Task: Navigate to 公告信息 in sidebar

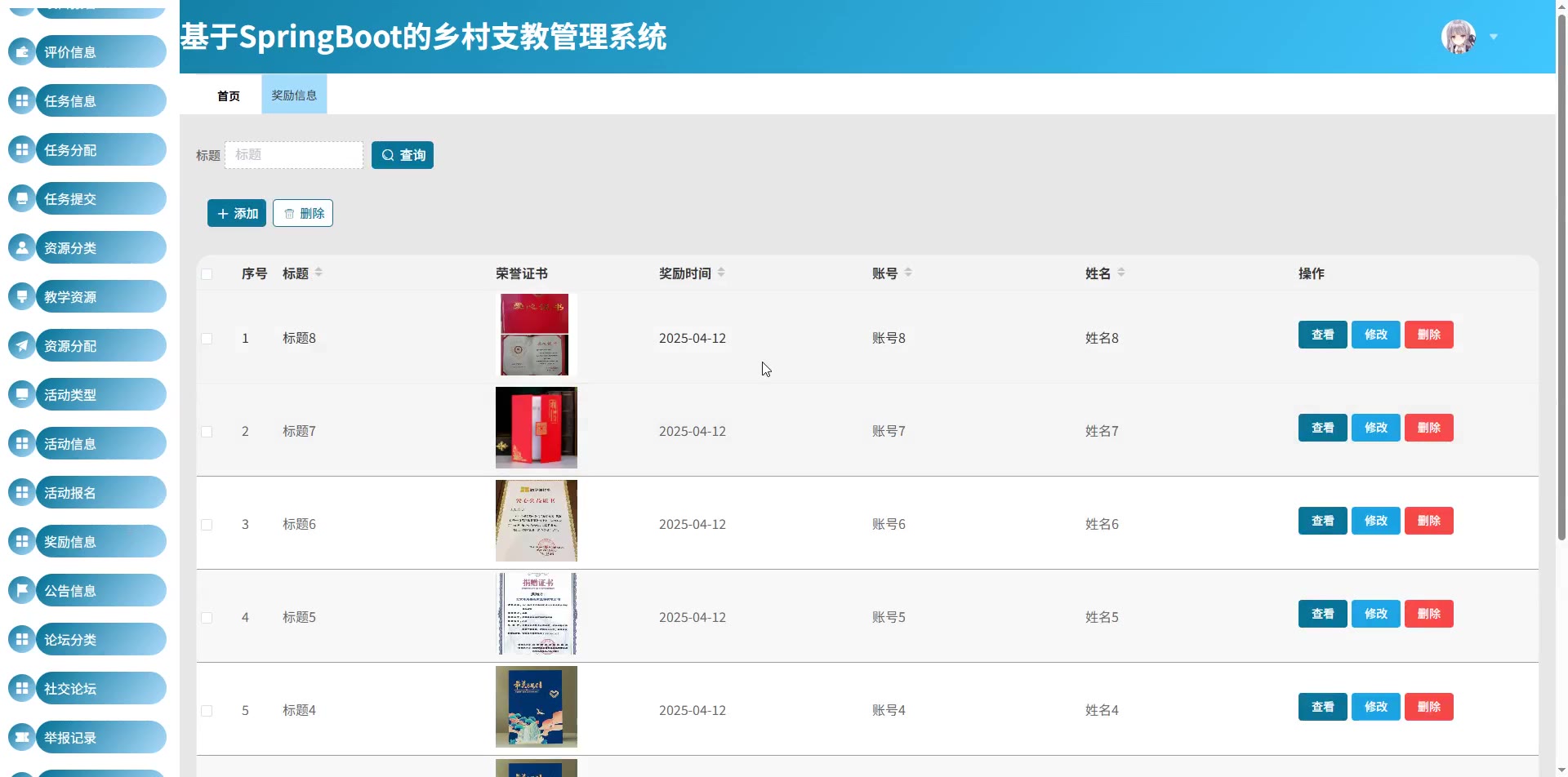Action: pyautogui.click(x=101, y=591)
